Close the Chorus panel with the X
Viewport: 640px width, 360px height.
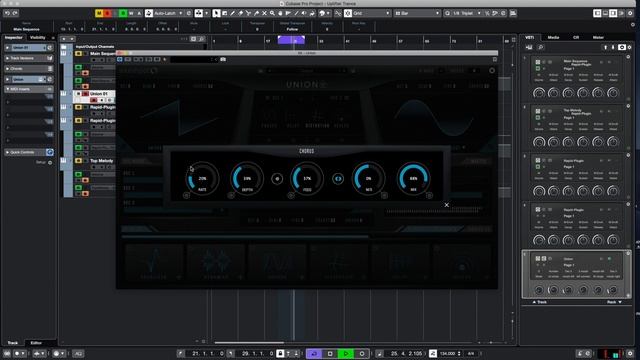pyautogui.click(x=447, y=205)
